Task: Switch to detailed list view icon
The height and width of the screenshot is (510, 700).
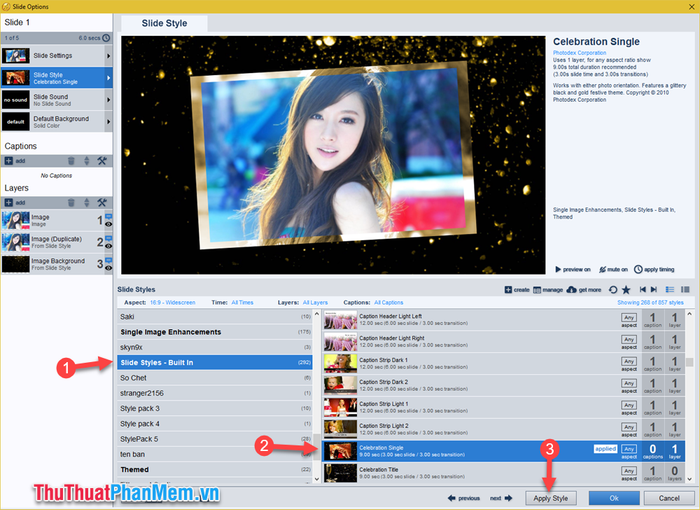Action: coord(670,289)
